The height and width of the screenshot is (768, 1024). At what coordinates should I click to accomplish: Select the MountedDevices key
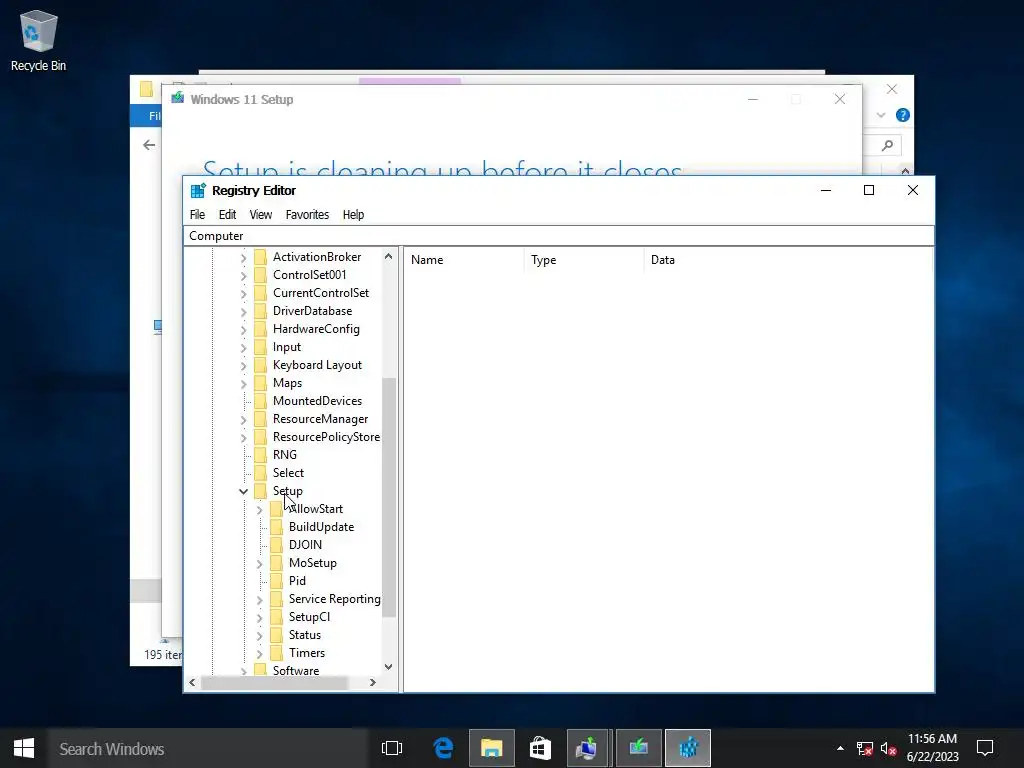pos(317,401)
